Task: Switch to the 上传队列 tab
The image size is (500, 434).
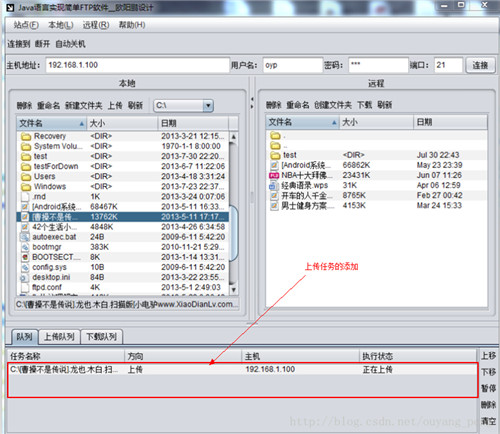Action: tap(59, 337)
